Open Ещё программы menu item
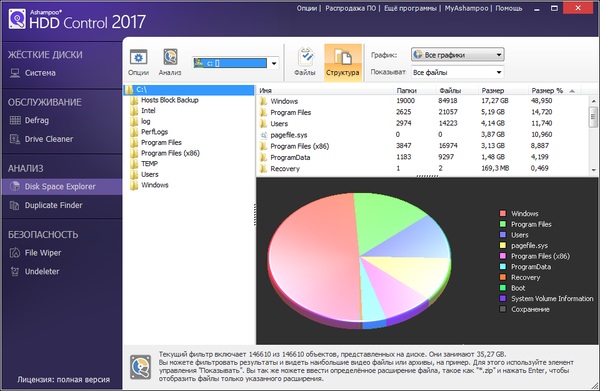 pos(410,8)
